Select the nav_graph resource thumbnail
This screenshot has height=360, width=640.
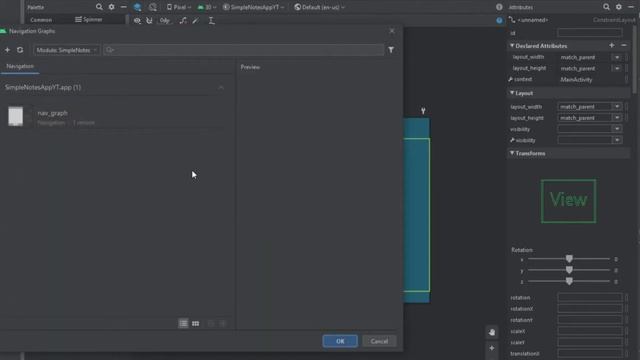pos(16,116)
